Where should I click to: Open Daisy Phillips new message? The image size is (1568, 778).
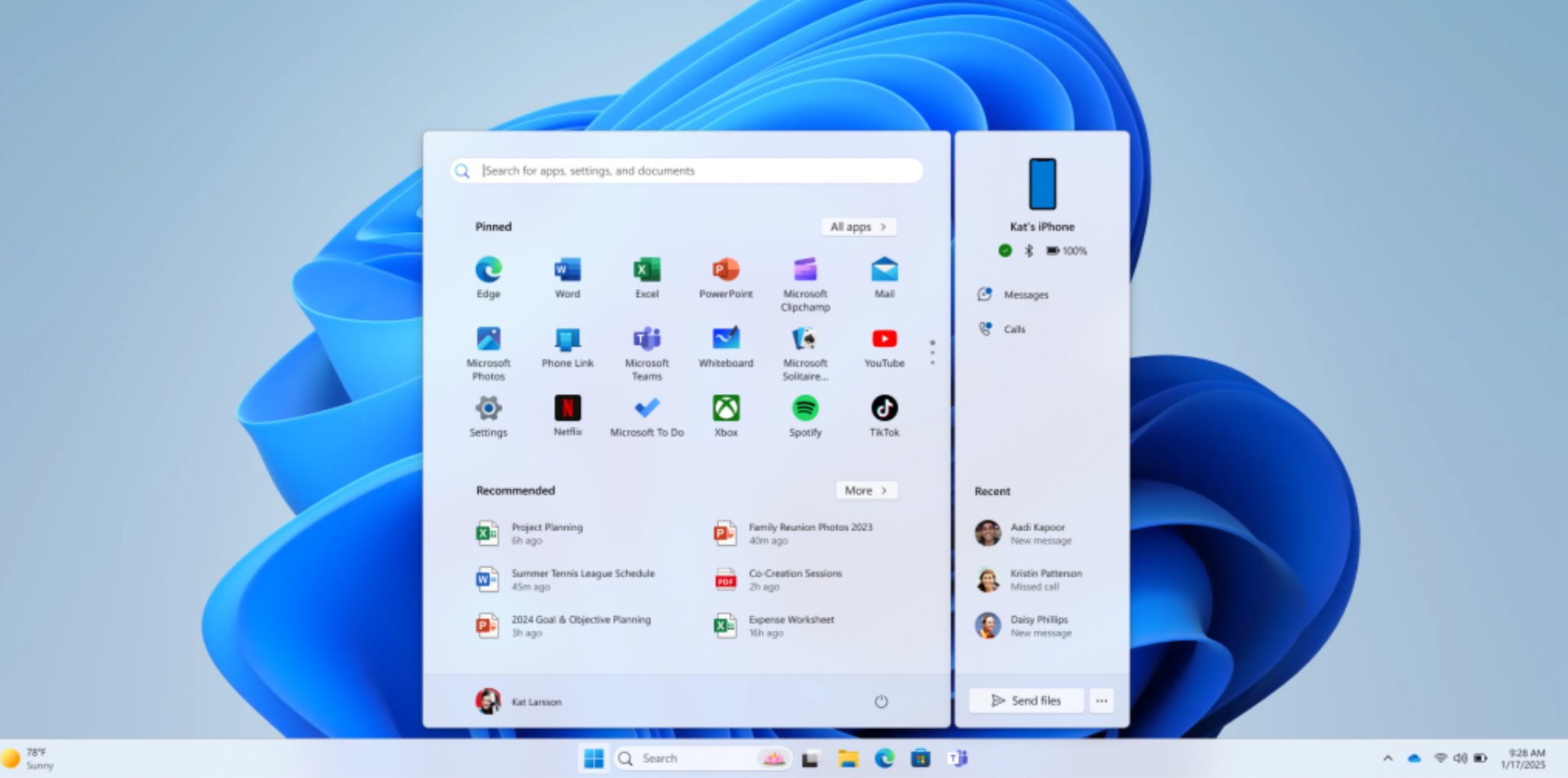1024,626
